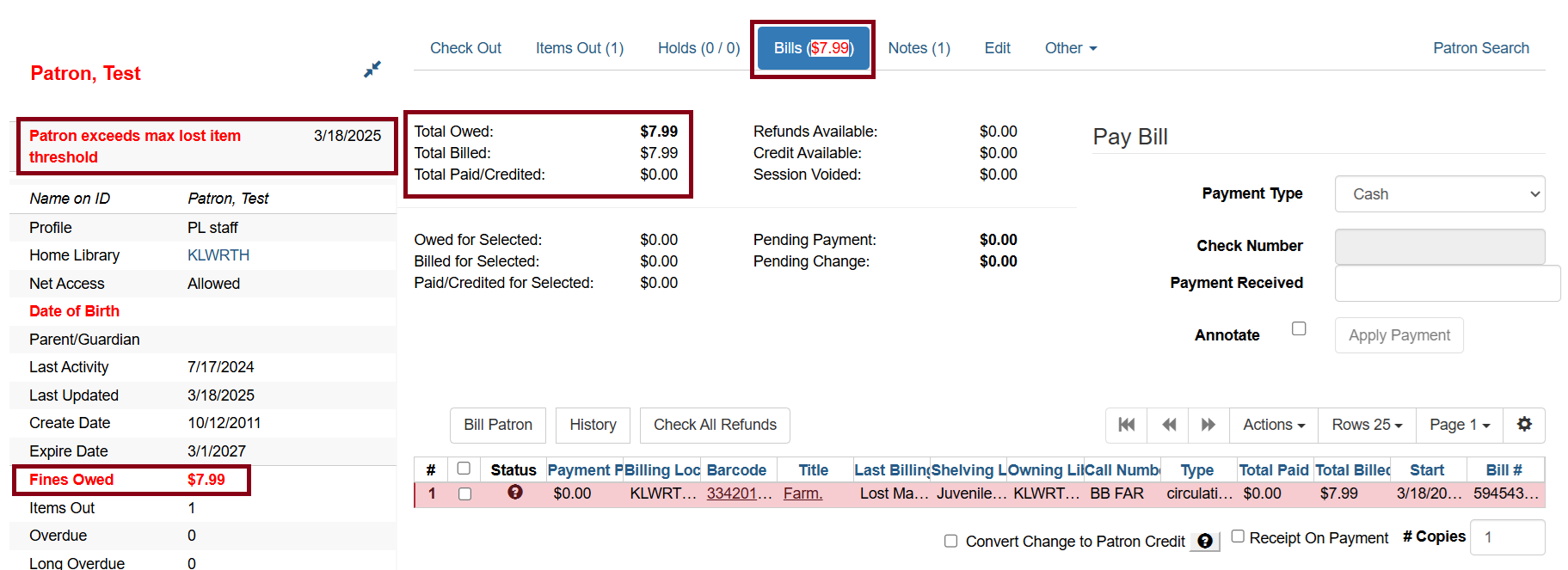
Task: Open help icon for patron credit conversion
Action: (1205, 542)
